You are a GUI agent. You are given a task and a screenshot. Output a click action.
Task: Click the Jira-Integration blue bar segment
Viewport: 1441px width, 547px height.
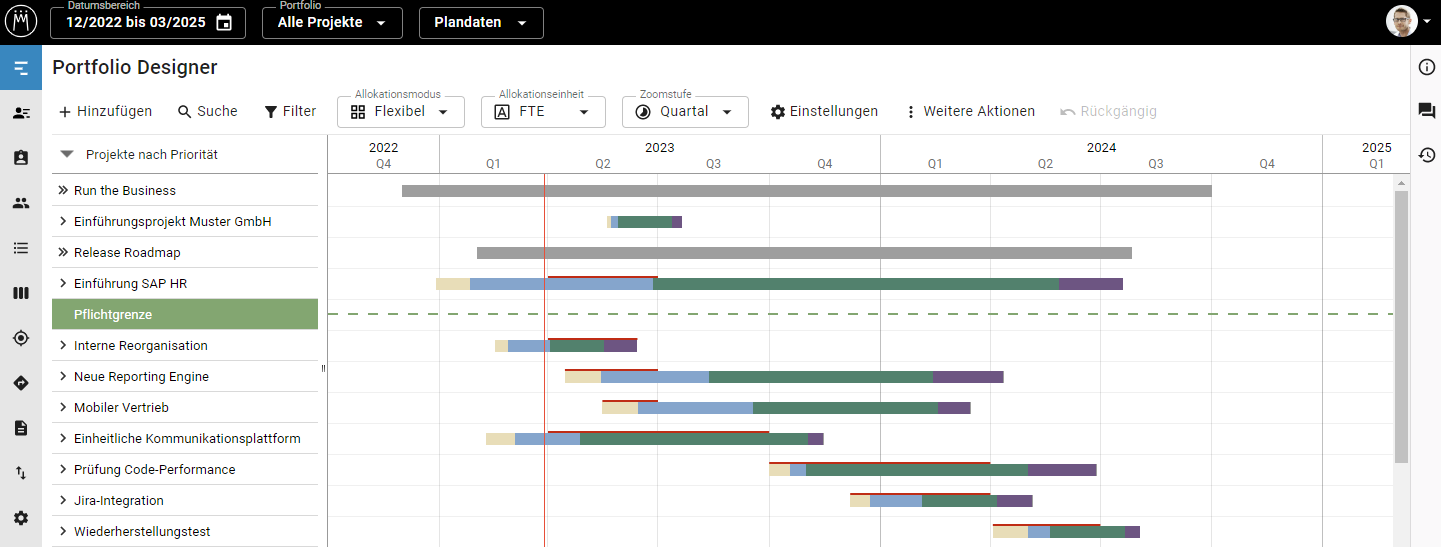[896, 501]
